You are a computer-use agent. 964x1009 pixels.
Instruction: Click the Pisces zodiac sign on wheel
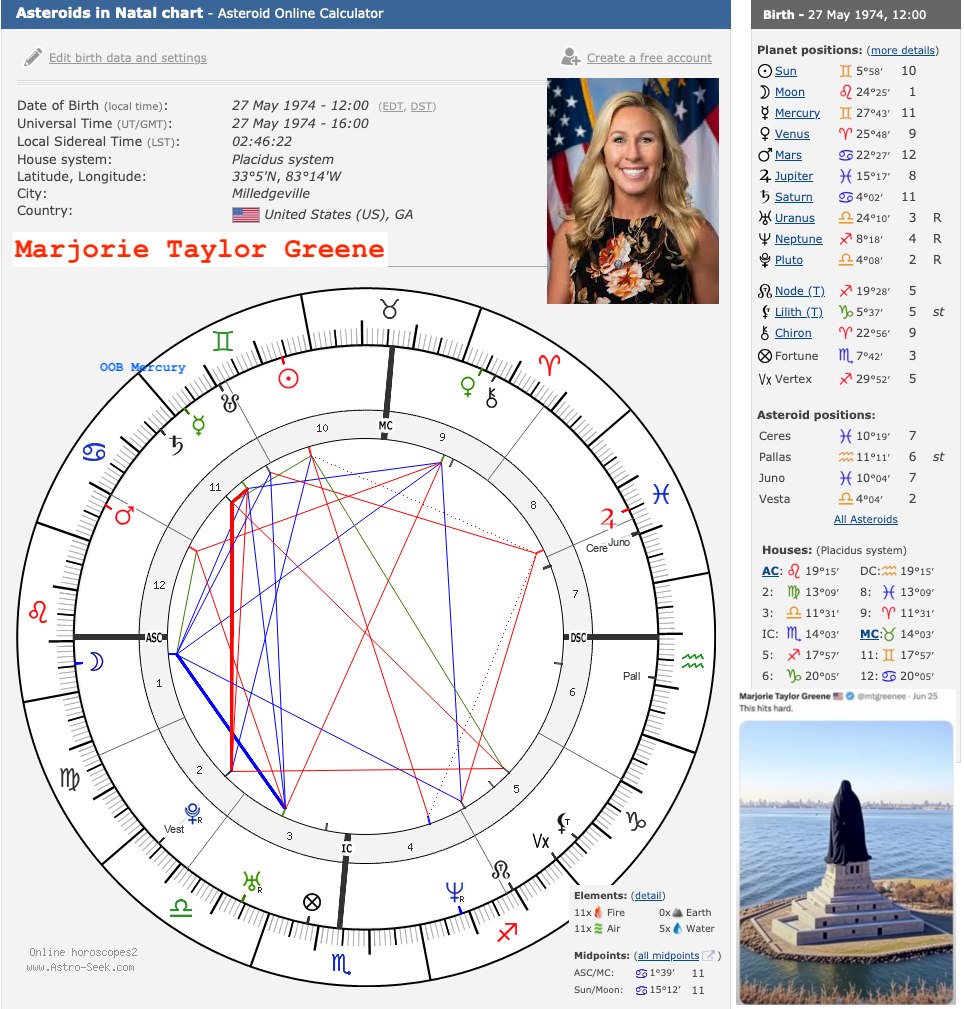coord(661,494)
